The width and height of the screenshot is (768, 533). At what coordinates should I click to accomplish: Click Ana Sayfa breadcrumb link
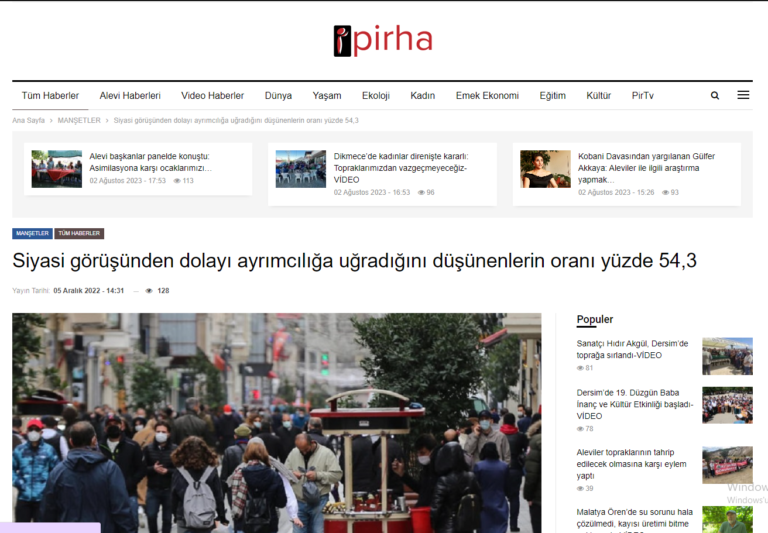(28, 120)
